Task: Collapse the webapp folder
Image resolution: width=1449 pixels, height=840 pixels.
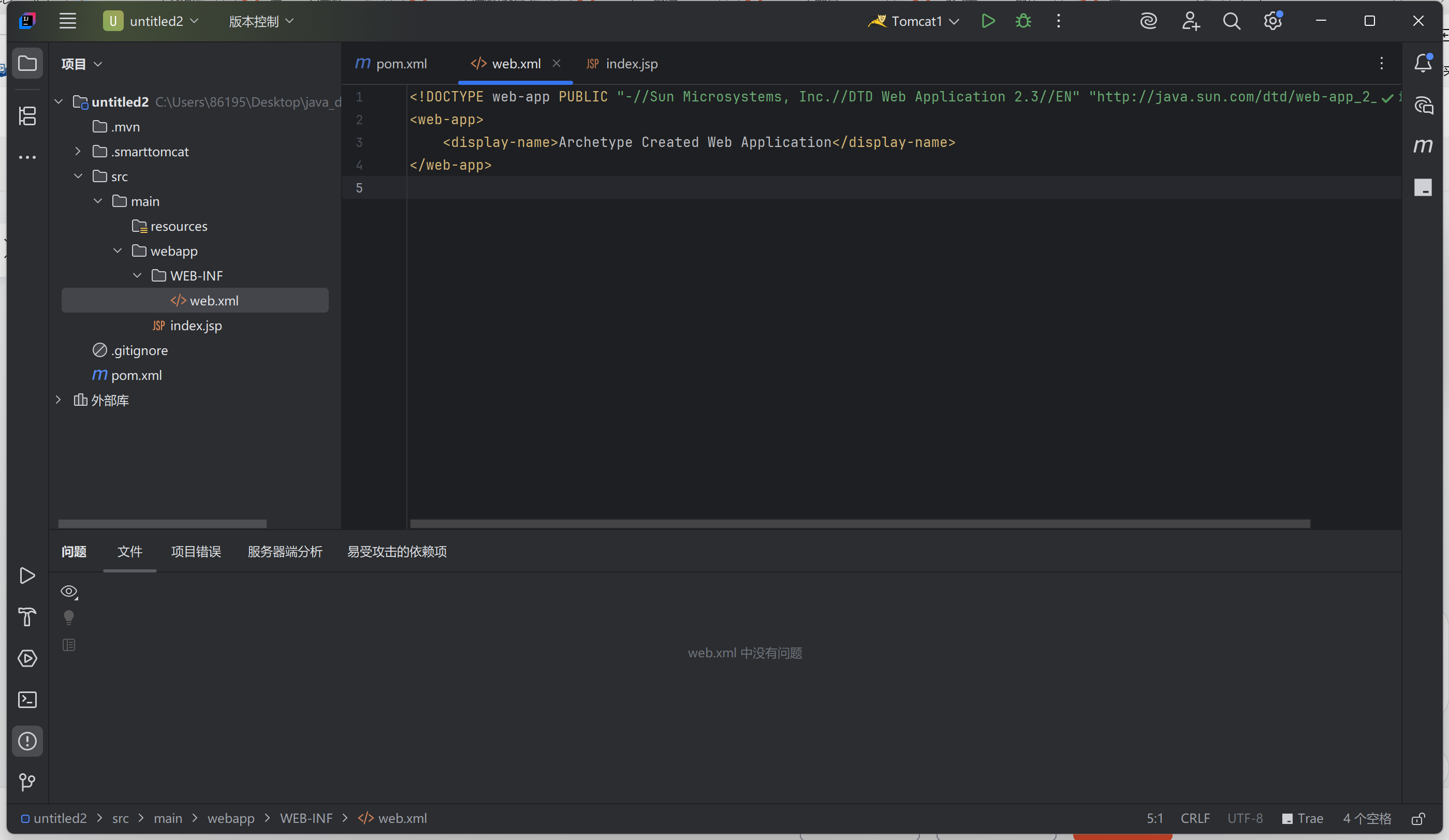Action: click(x=118, y=250)
